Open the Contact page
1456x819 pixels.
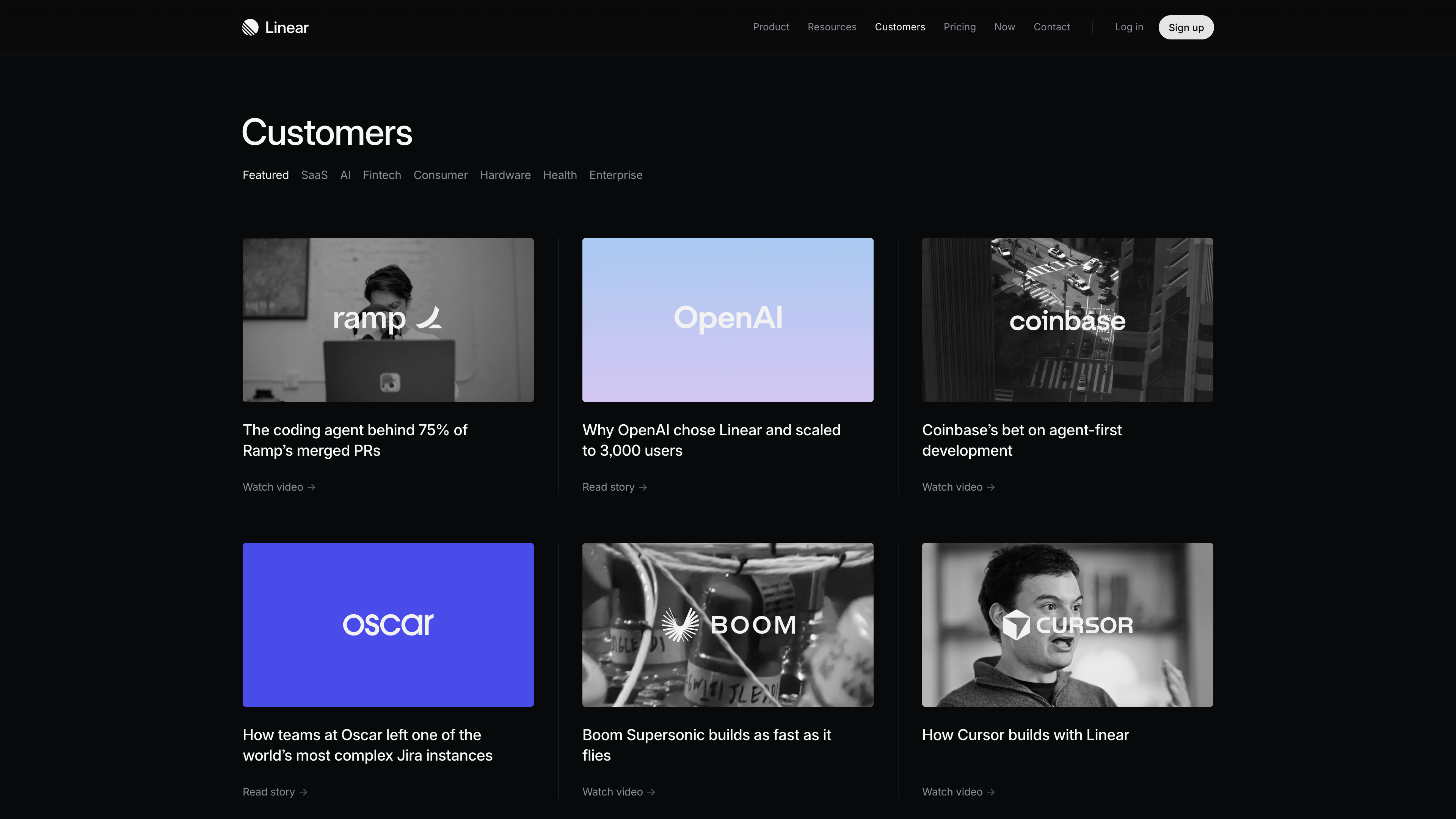[x=1051, y=27]
